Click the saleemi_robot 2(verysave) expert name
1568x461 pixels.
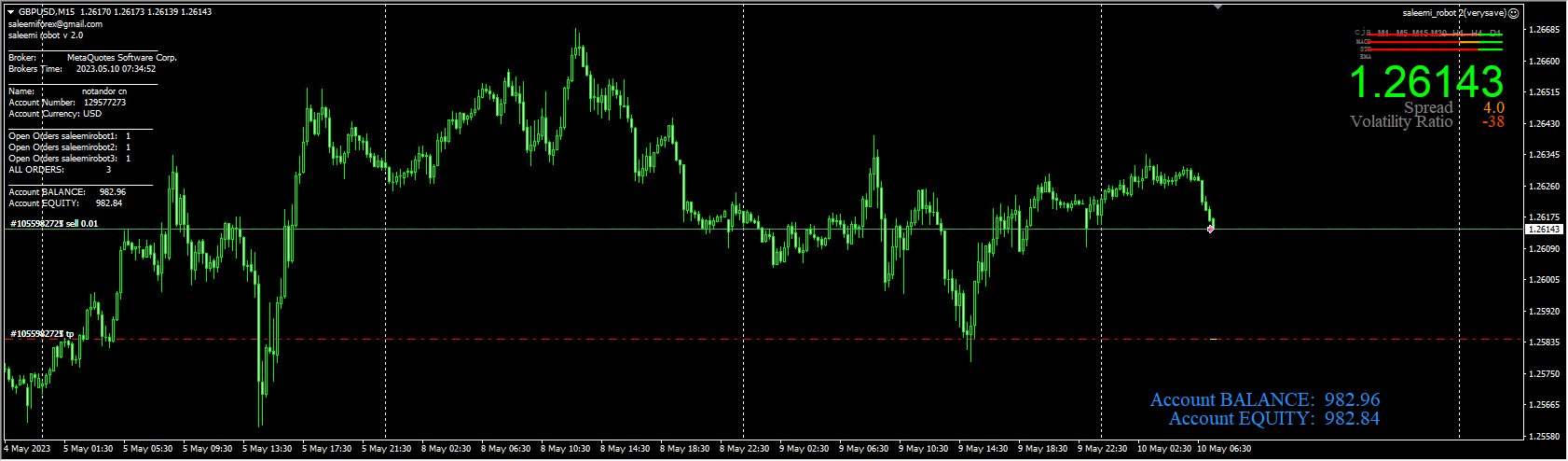point(1454,13)
